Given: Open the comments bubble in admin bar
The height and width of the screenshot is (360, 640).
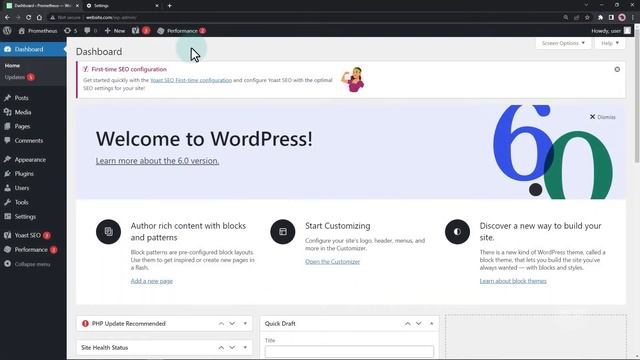Looking at the screenshot, I should pyautogui.click(x=91, y=31).
